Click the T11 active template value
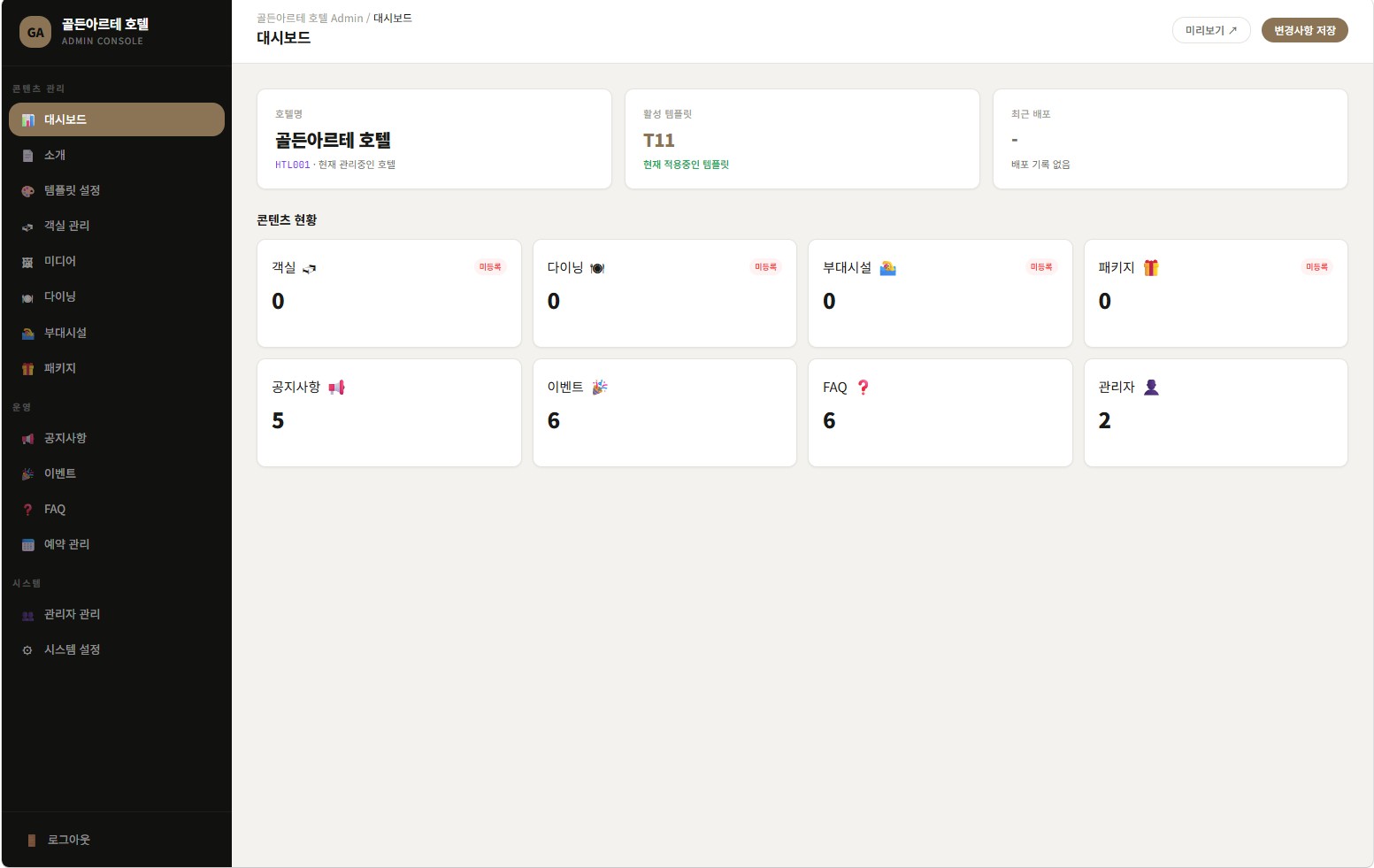Image resolution: width=1374 pixels, height=868 pixels. [659, 141]
